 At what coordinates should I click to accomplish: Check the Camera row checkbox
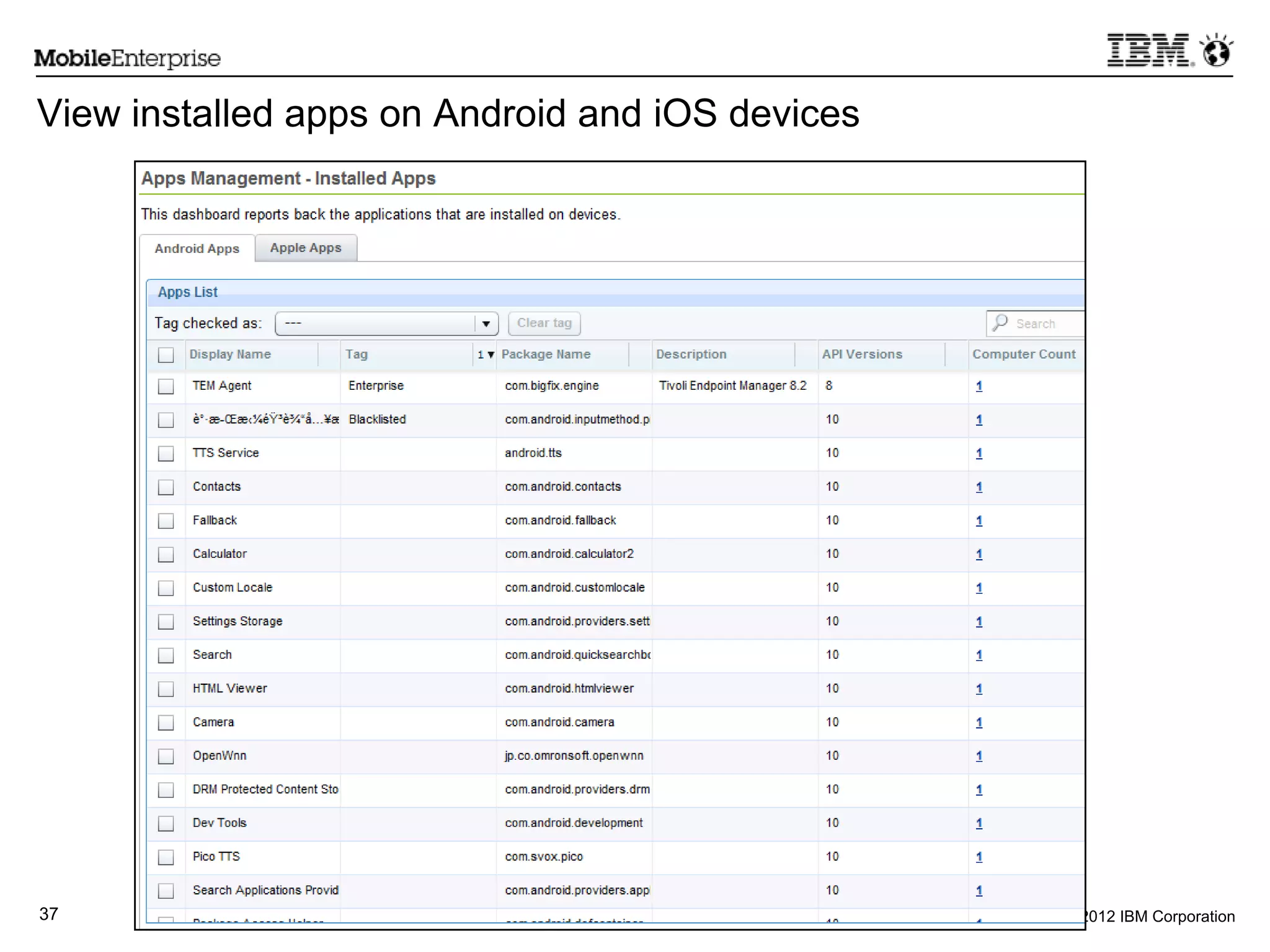click(166, 723)
